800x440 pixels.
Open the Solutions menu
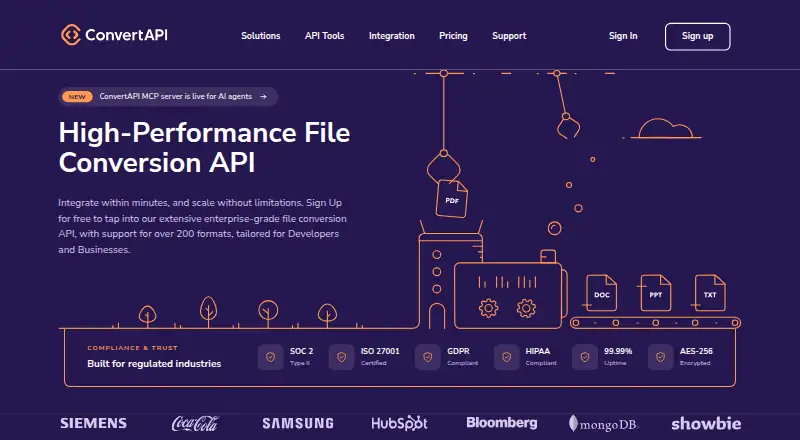coord(261,36)
